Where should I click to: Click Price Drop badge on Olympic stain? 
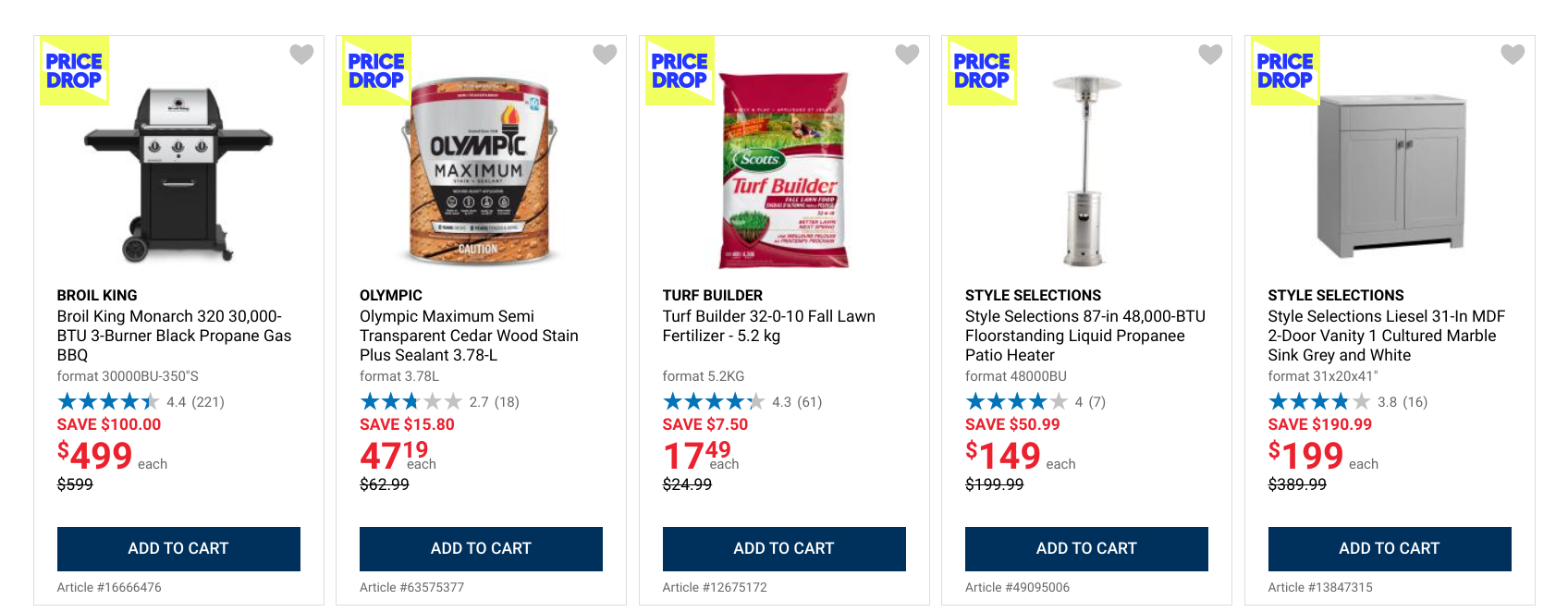[376, 70]
